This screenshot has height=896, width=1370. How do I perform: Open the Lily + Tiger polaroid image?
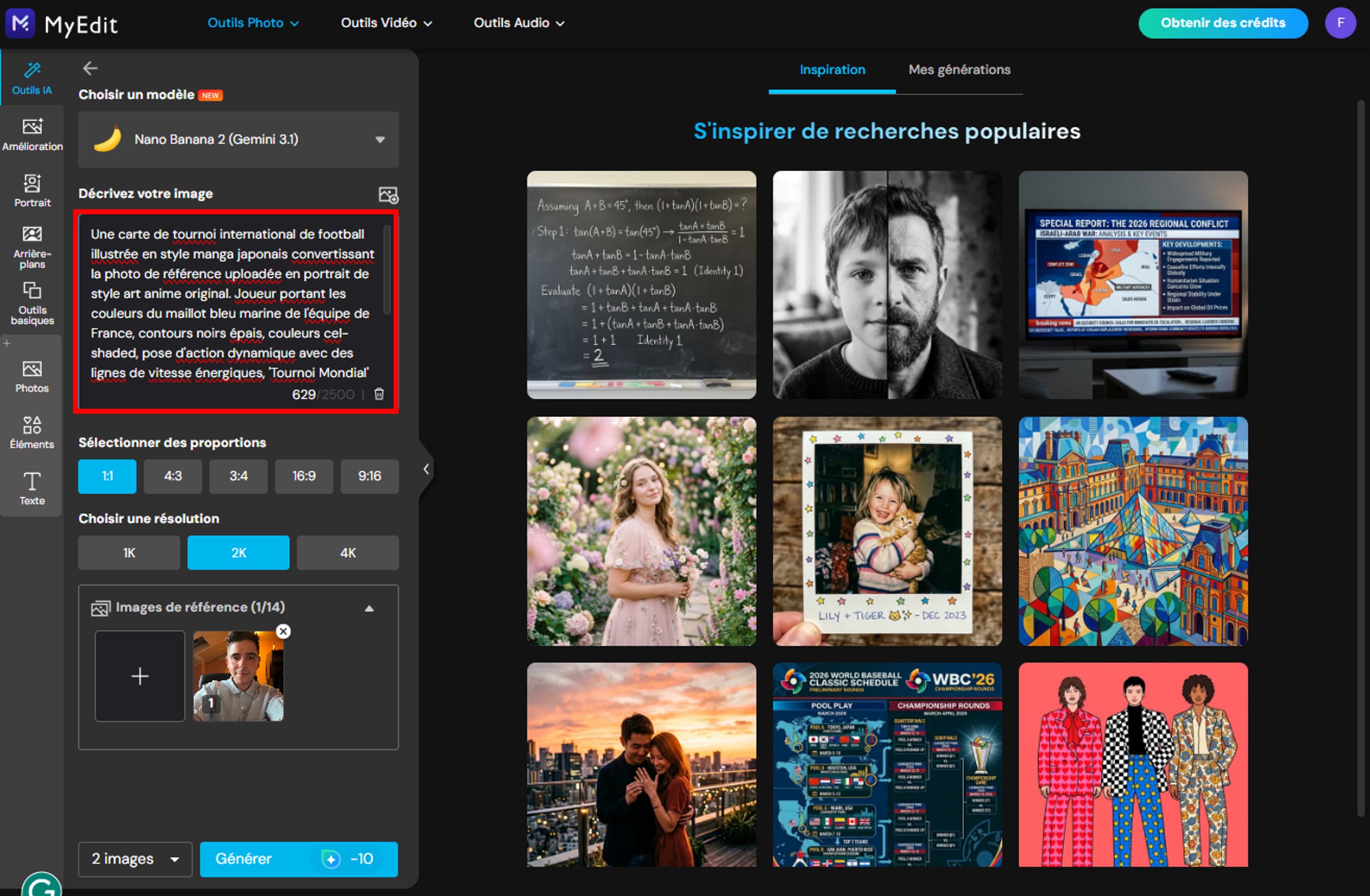[x=888, y=531]
